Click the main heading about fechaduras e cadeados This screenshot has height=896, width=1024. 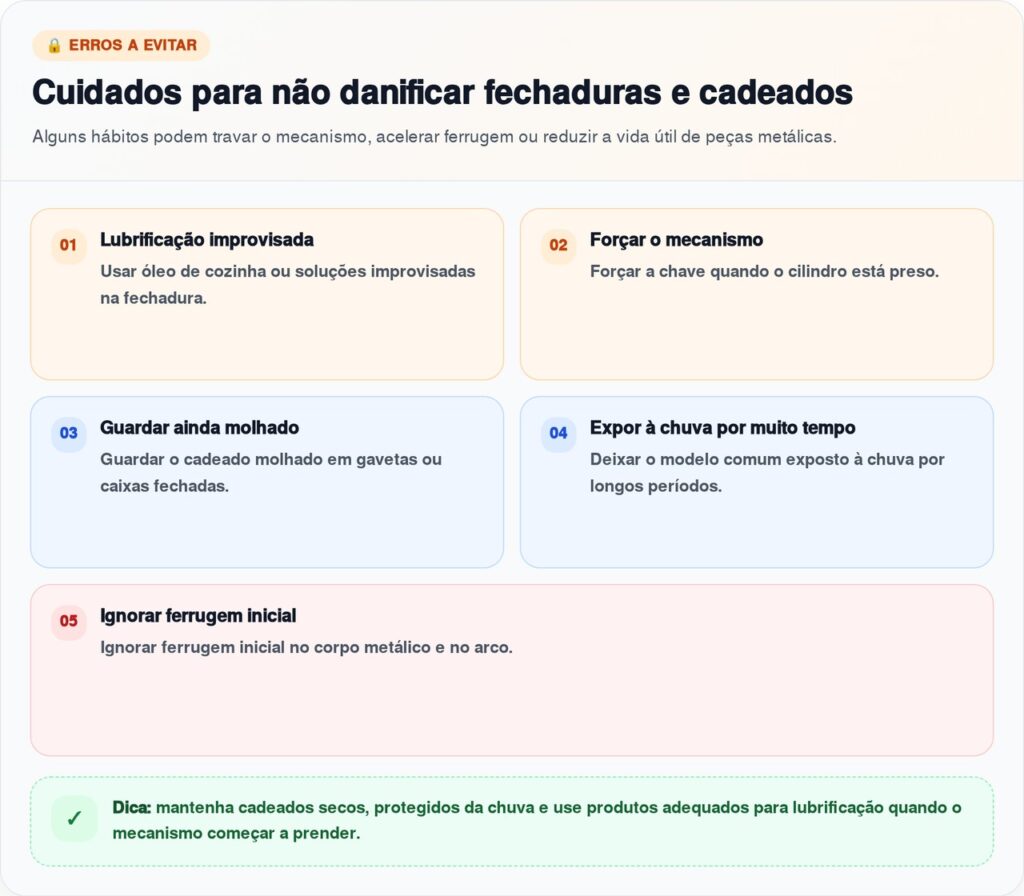[x=442, y=92]
